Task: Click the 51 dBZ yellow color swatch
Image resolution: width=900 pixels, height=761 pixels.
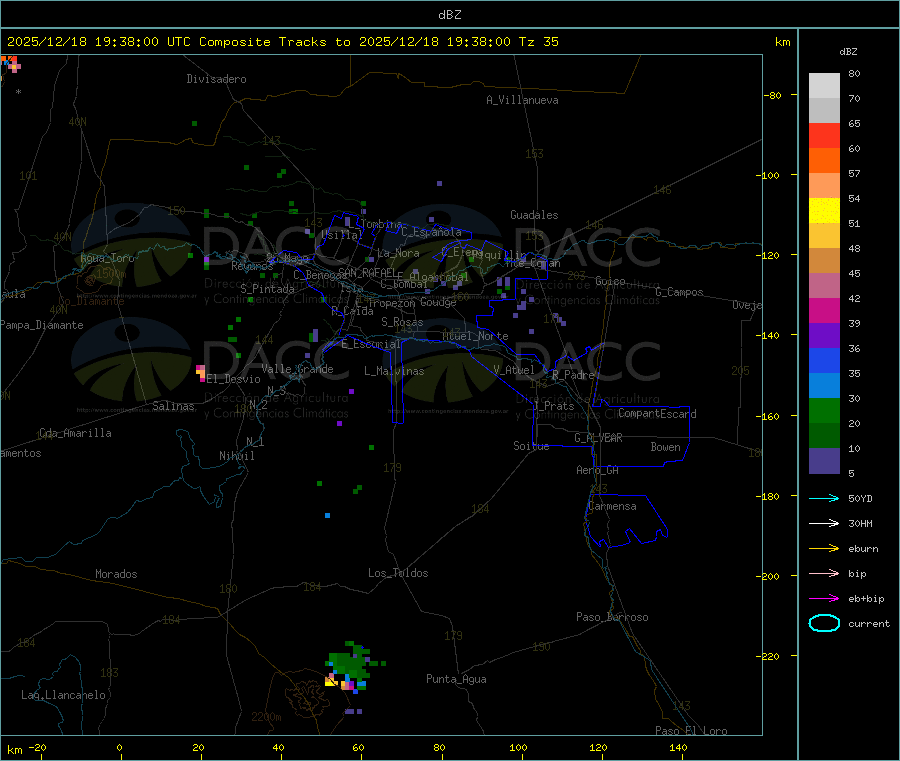Action: click(824, 211)
